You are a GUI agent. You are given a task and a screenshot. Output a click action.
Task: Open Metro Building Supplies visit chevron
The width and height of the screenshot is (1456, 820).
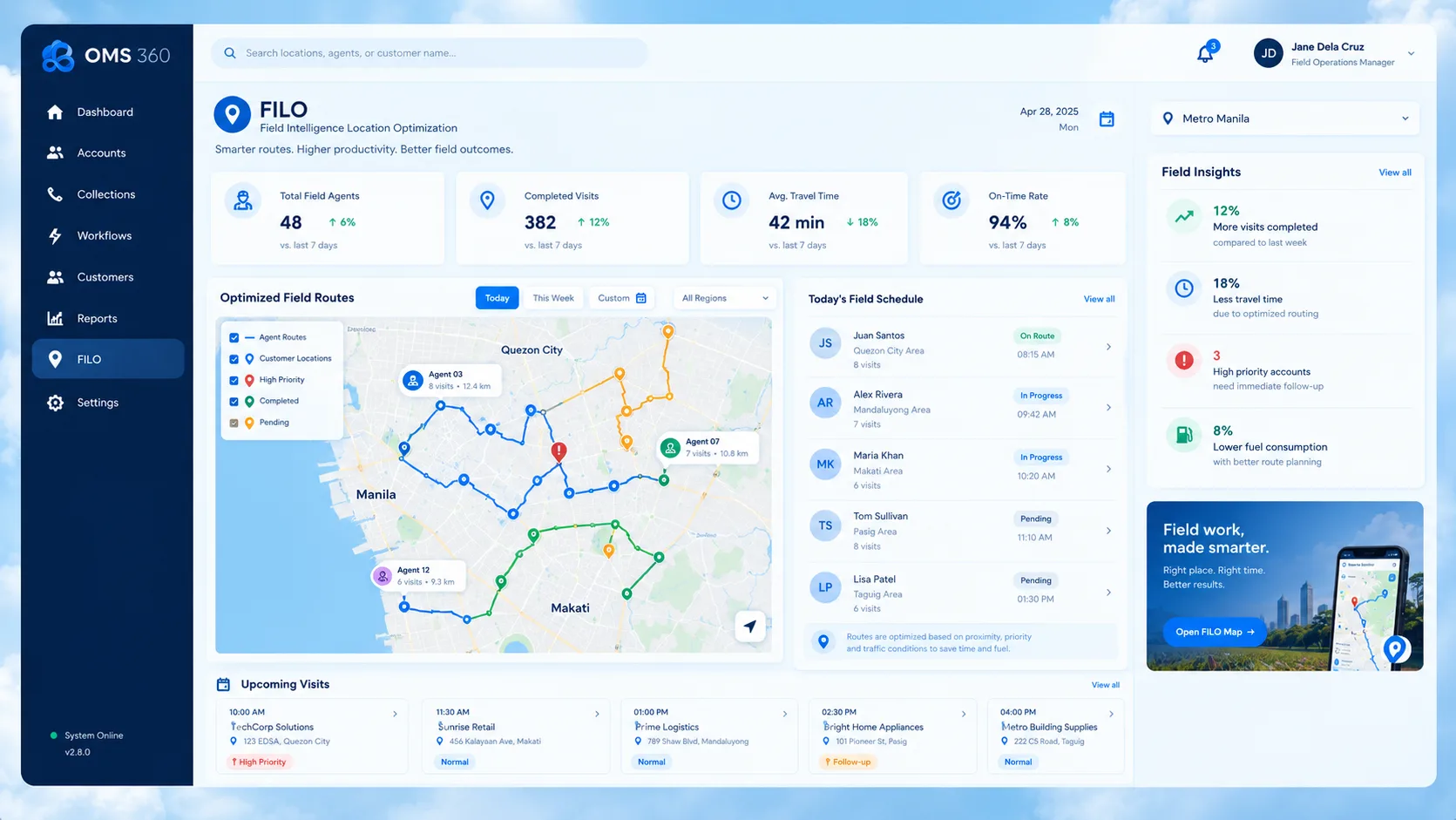pyautogui.click(x=1110, y=714)
